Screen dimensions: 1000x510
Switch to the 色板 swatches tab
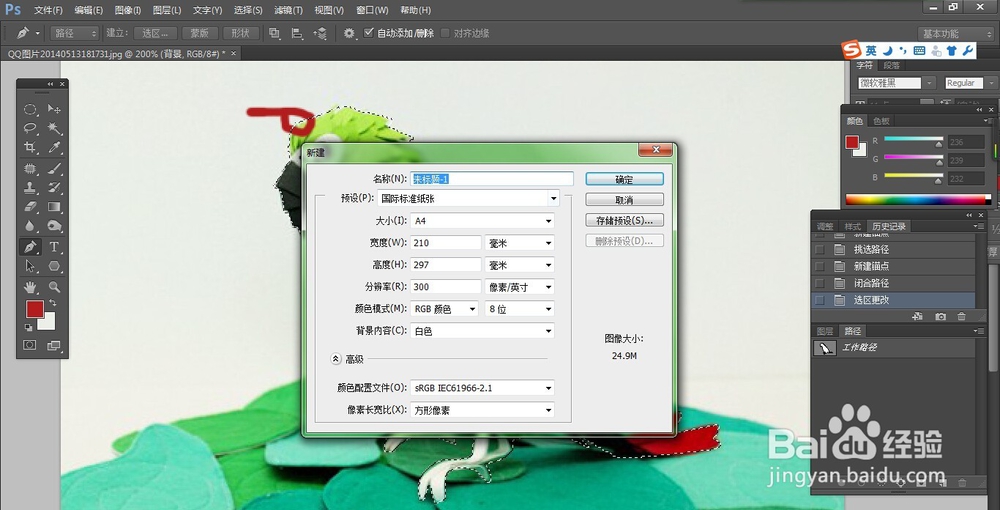pyautogui.click(x=881, y=121)
